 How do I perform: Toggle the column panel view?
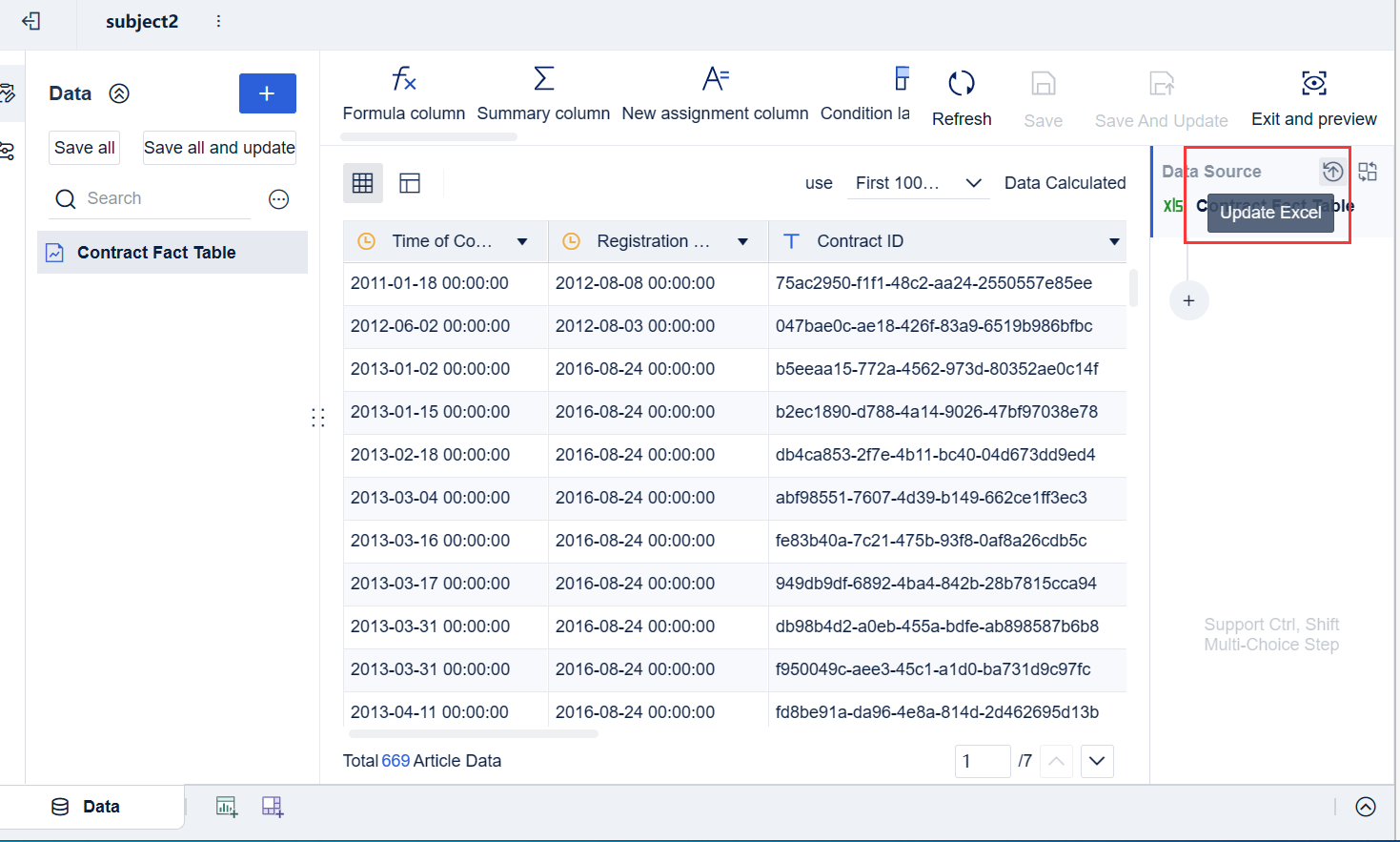410,183
